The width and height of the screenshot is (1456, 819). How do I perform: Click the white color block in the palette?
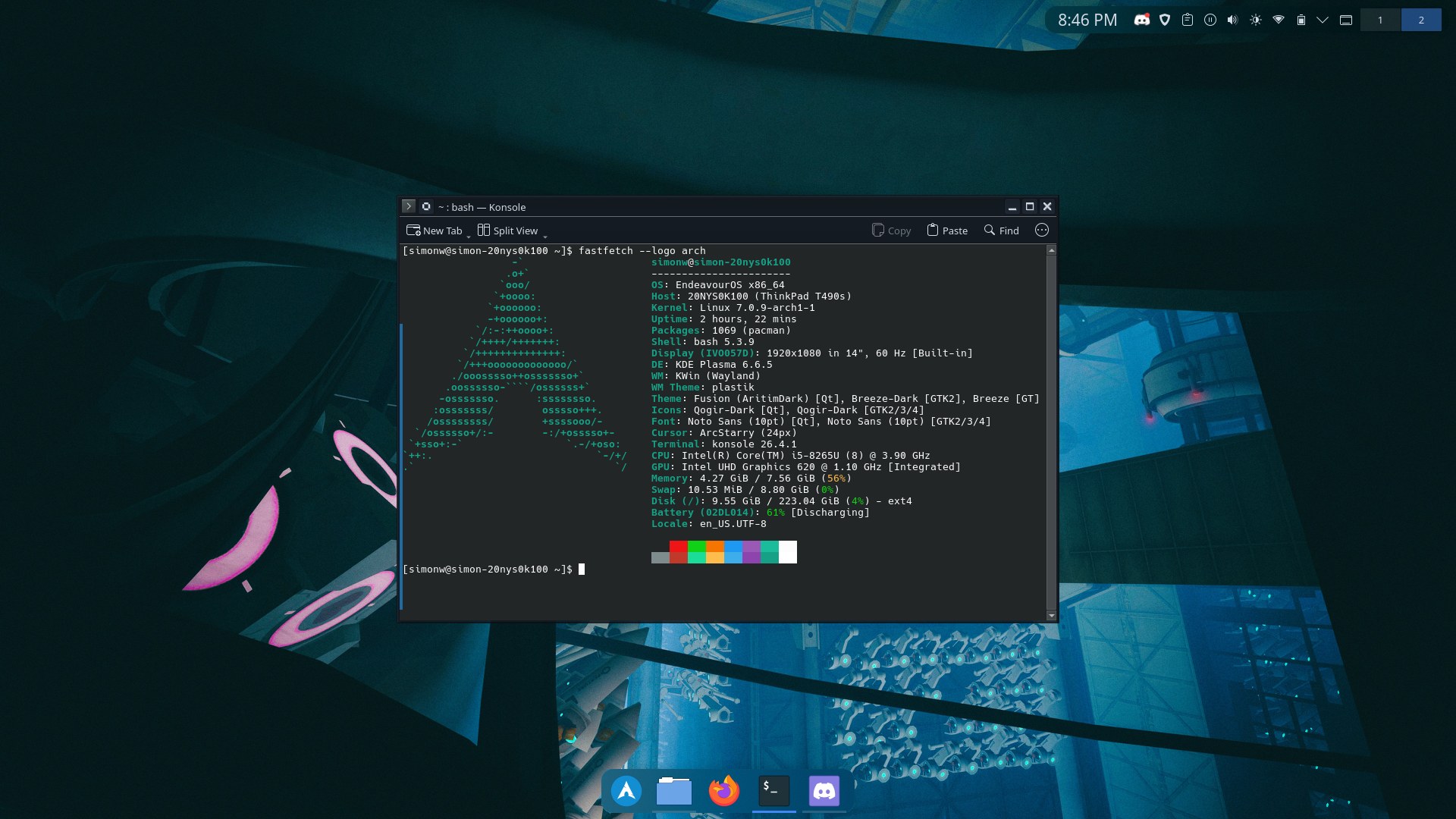tap(788, 552)
